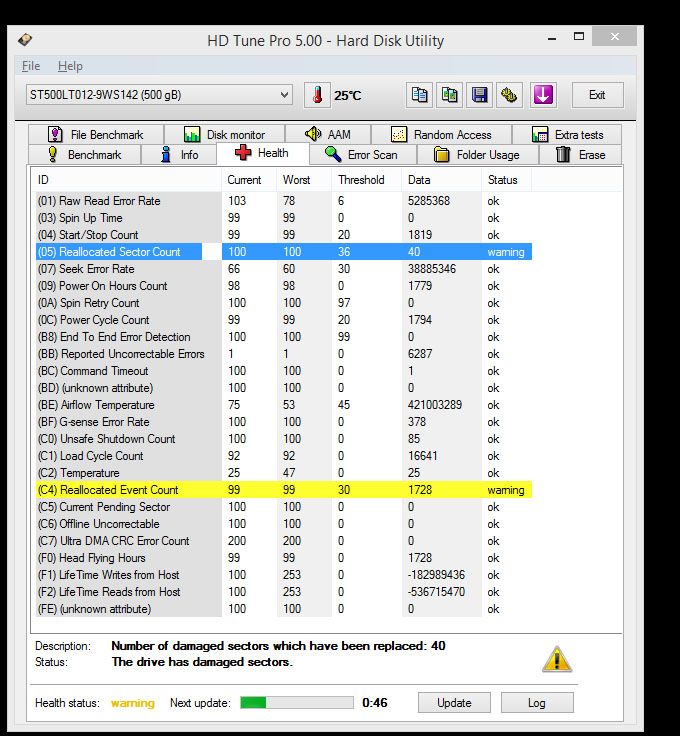Select the Raw Read Error Rate row
The width and height of the screenshot is (680, 736).
coord(283,201)
